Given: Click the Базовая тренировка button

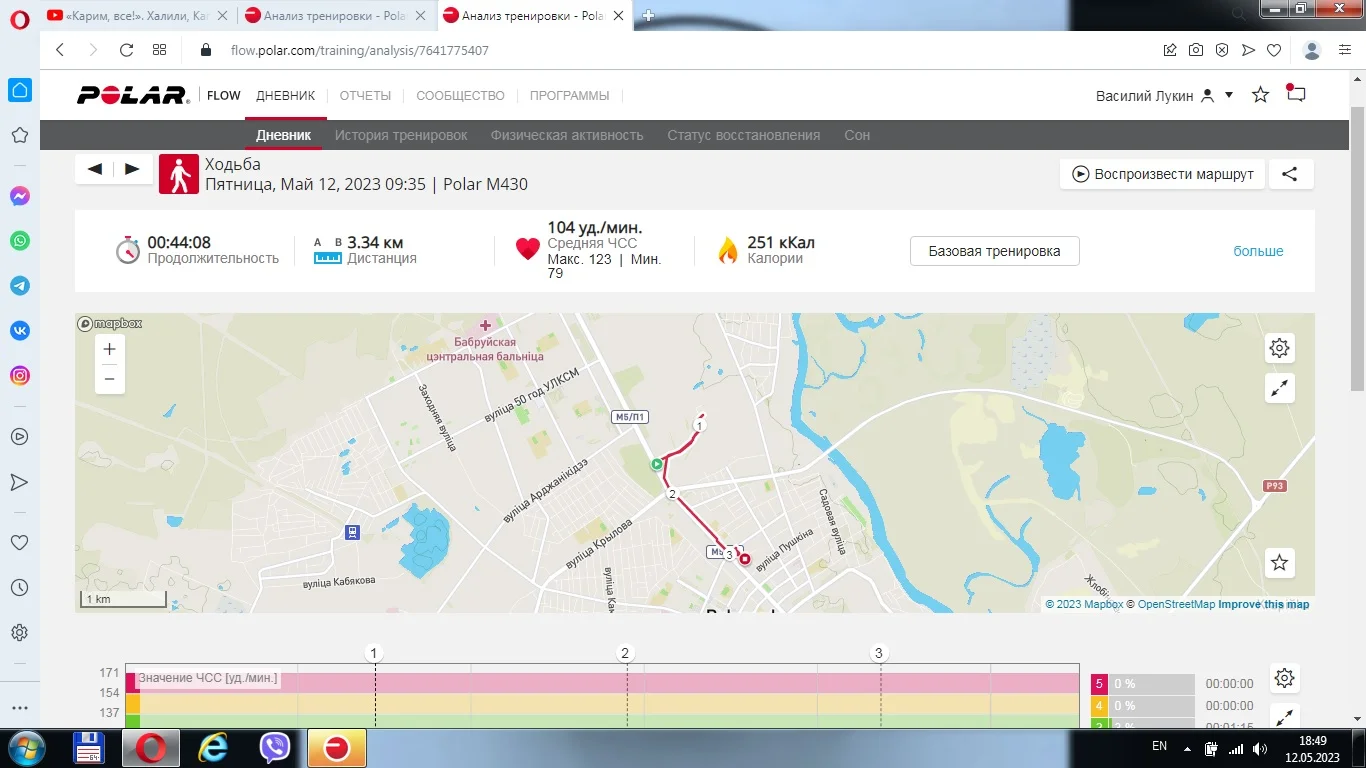Looking at the screenshot, I should pyautogui.click(x=994, y=251).
